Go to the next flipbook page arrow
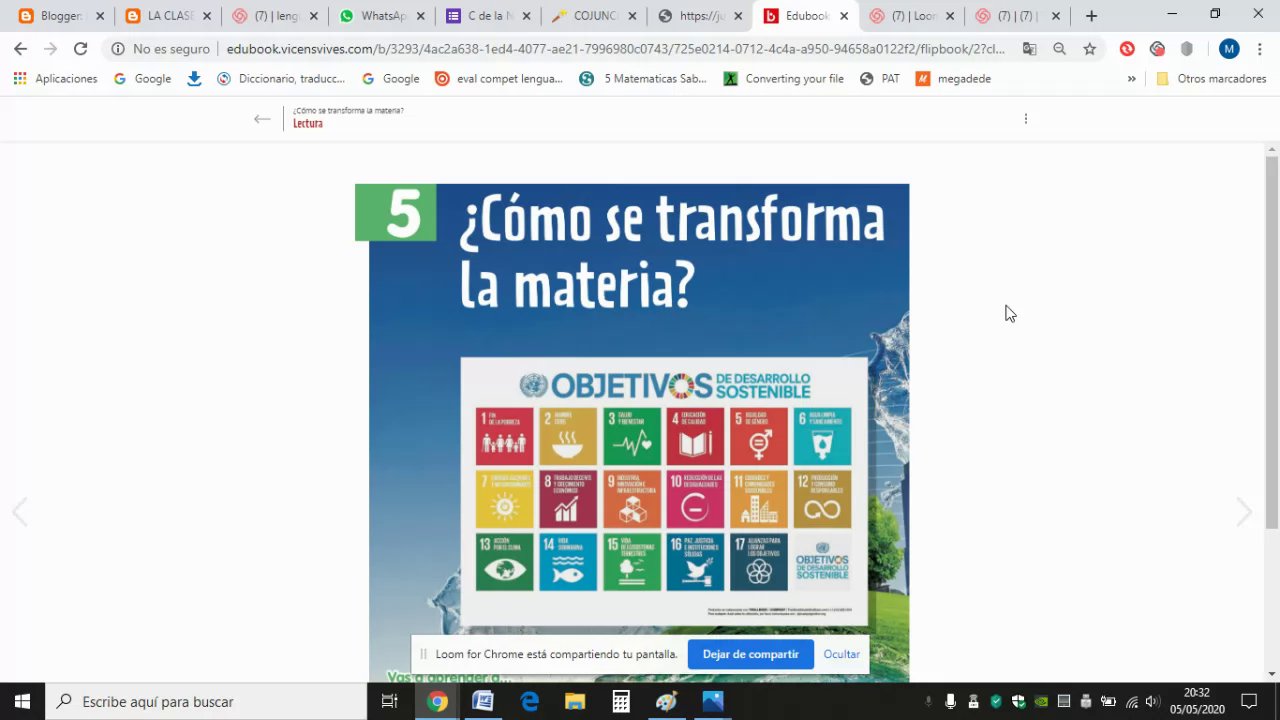Viewport: 1280px width, 720px height. pos(1244,512)
